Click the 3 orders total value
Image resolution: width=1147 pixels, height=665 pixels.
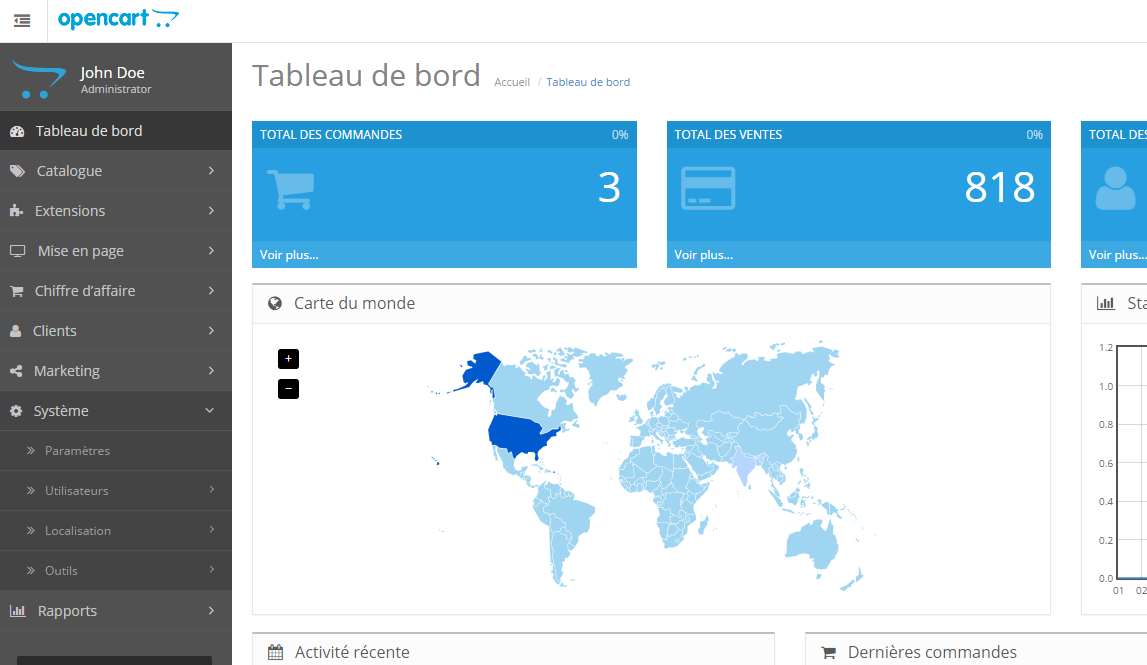click(x=609, y=187)
